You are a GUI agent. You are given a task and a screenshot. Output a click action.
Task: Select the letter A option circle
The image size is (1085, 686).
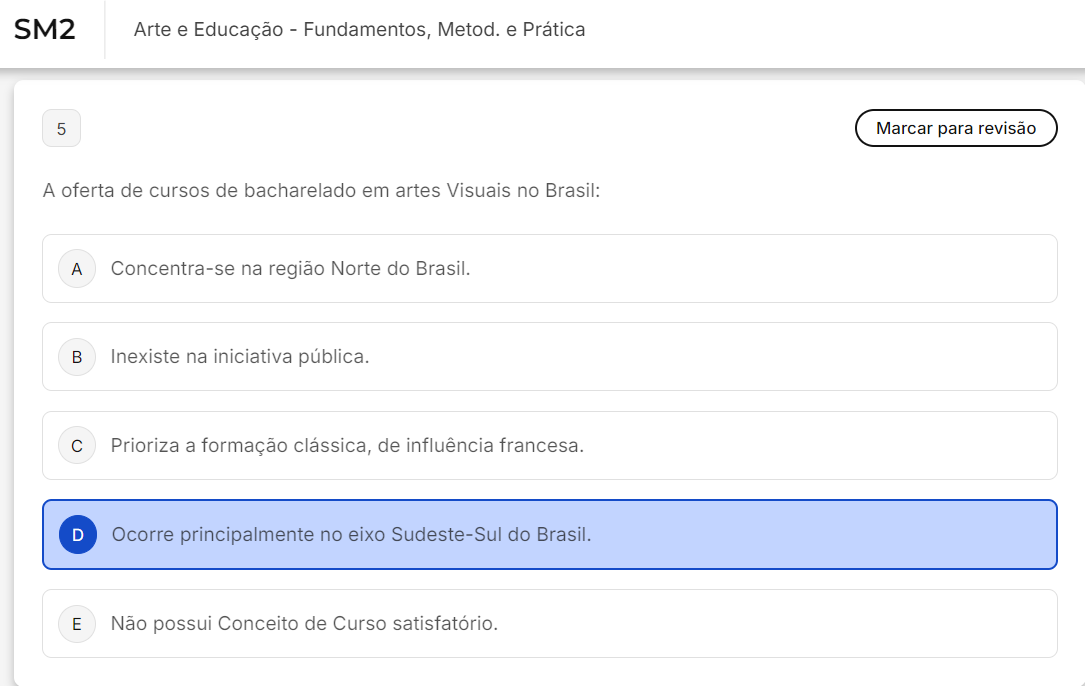pos(77,268)
